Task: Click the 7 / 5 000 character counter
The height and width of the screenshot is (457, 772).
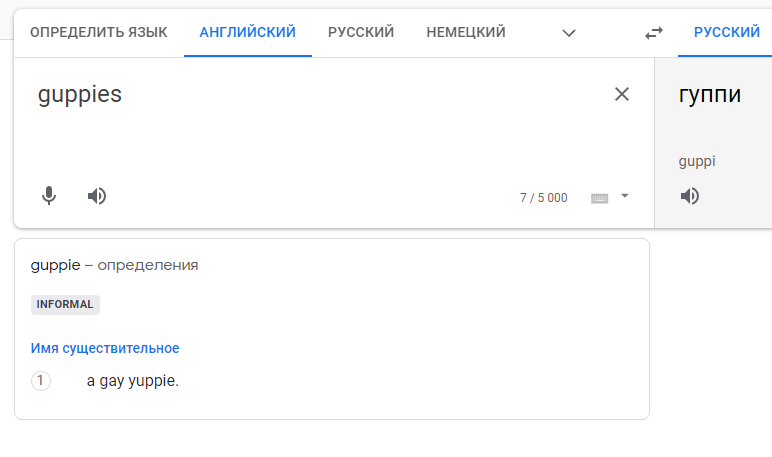Action: (543, 198)
